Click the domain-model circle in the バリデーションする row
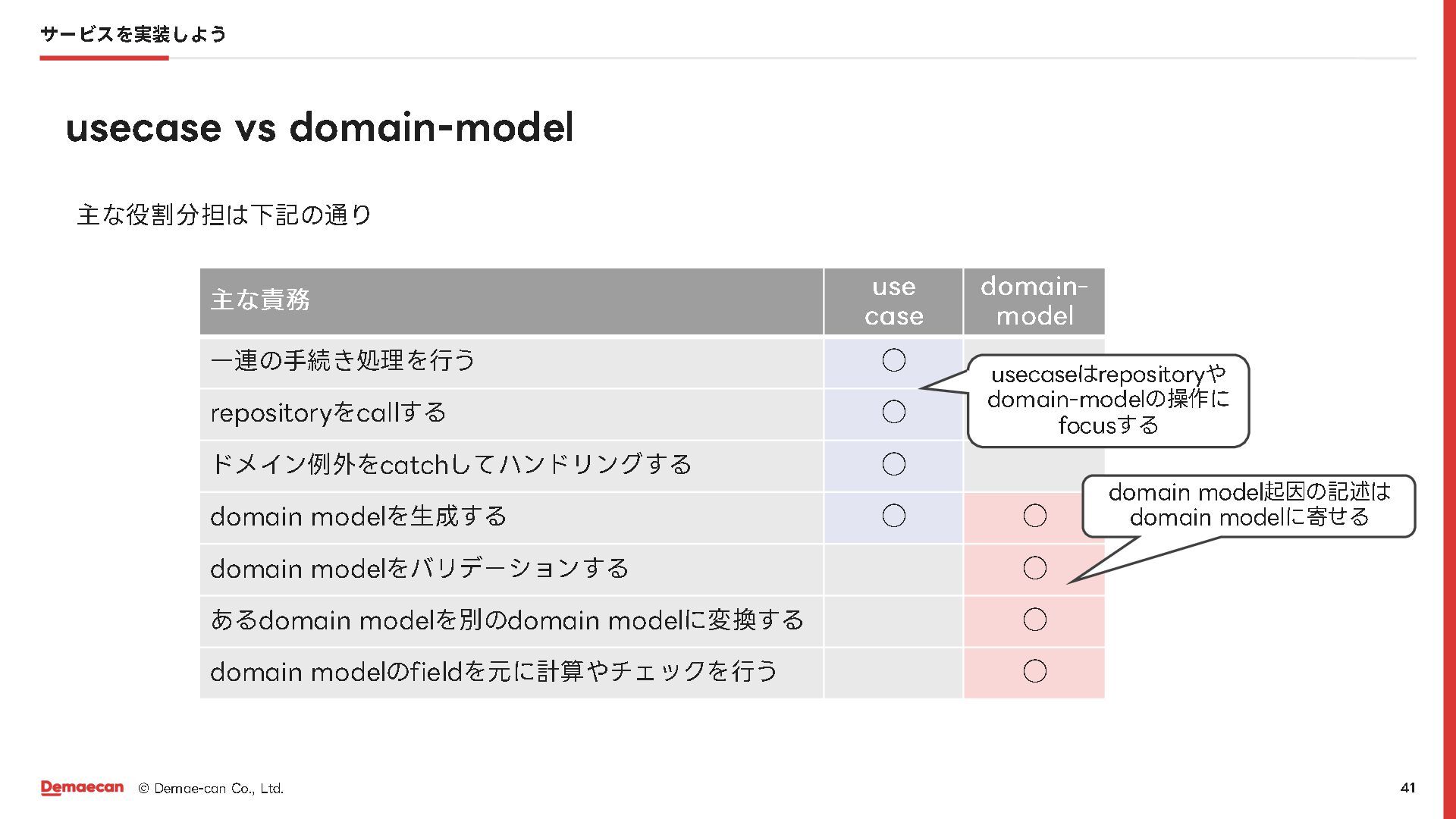The width and height of the screenshot is (1456, 819). pyautogui.click(x=1034, y=568)
